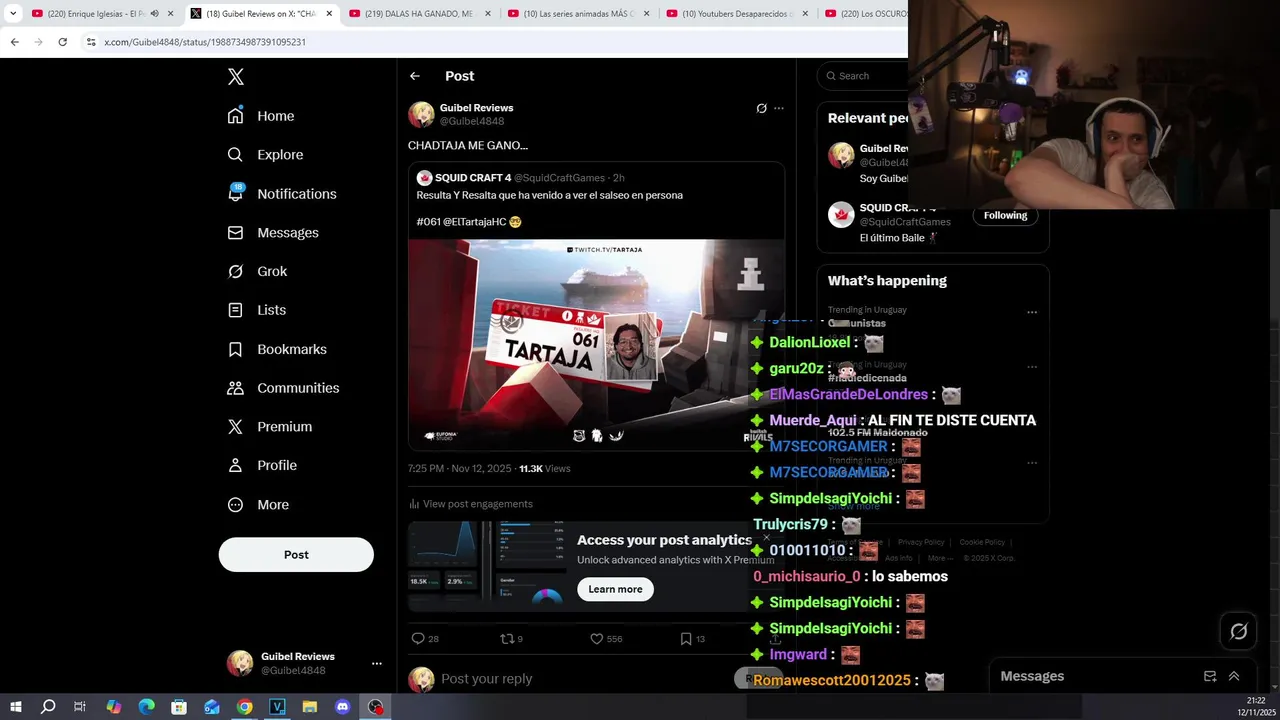
Task: Open Communities in the sidebar
Action: pos(283,388)
